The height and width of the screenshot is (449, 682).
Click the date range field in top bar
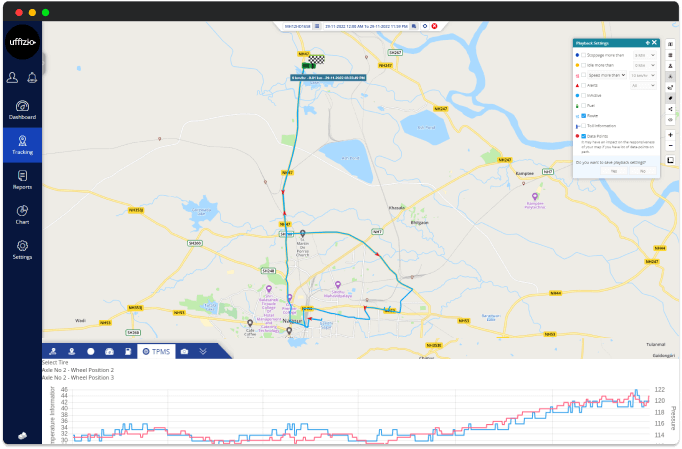point(366,26)
